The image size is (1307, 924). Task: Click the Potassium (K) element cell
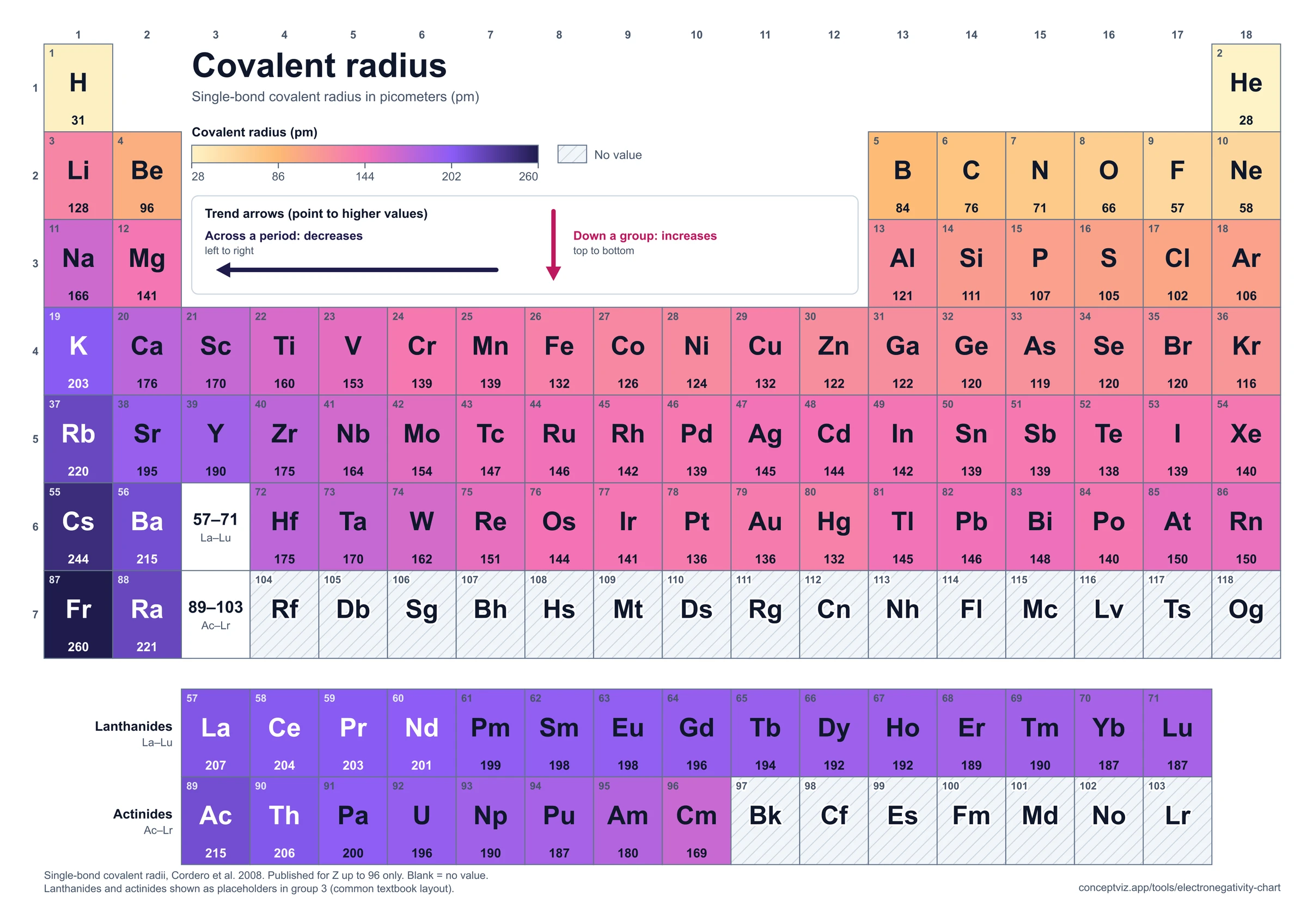point(78,351)
